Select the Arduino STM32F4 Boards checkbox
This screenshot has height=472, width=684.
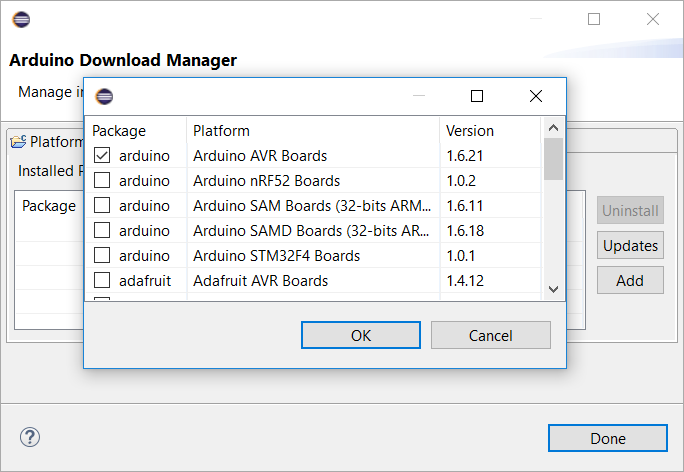point(102,255)
